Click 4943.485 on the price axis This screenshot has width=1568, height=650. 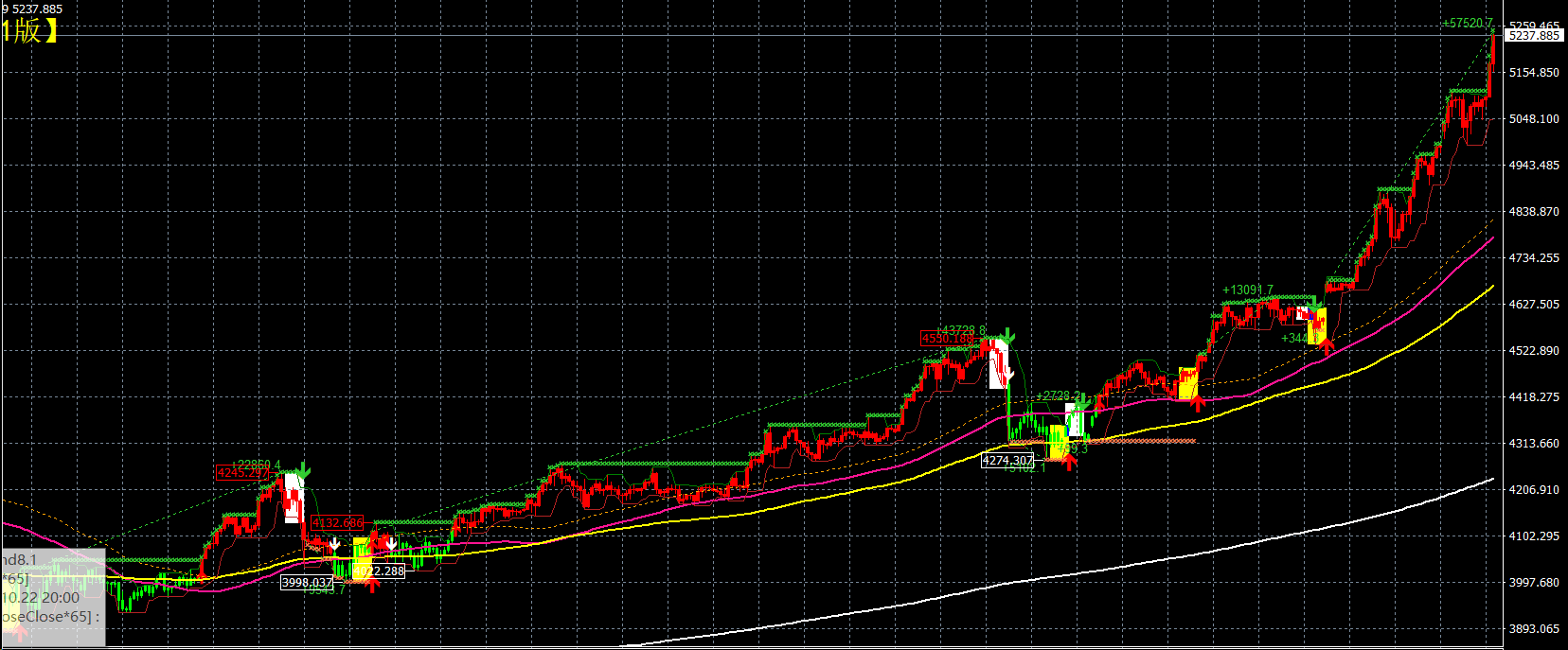point(1534,165)
